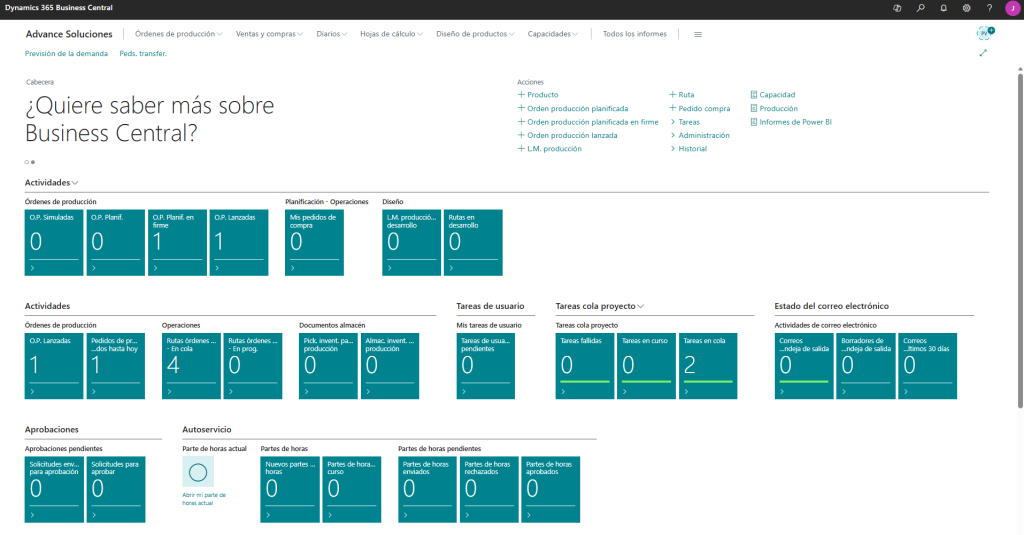
Task: Click the vertical page scrollbar
Action: pyautogui.click(x=1019, y=240)
